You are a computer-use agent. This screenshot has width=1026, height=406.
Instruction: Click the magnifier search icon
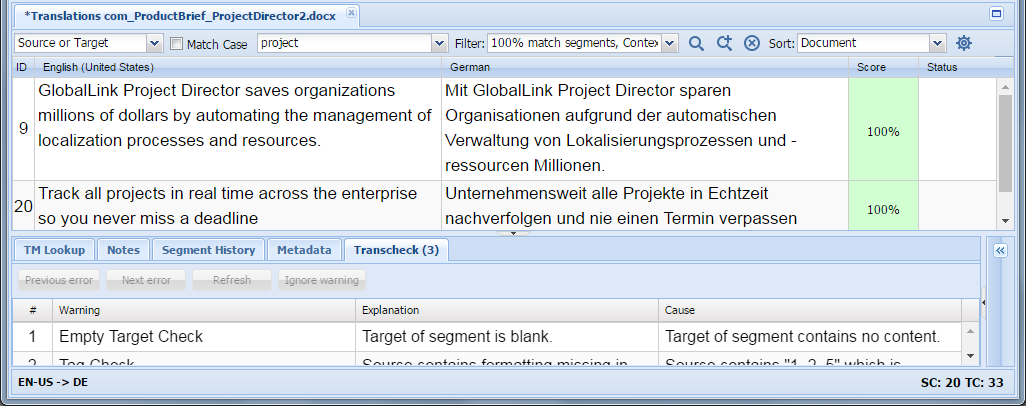tap(696, 43)
